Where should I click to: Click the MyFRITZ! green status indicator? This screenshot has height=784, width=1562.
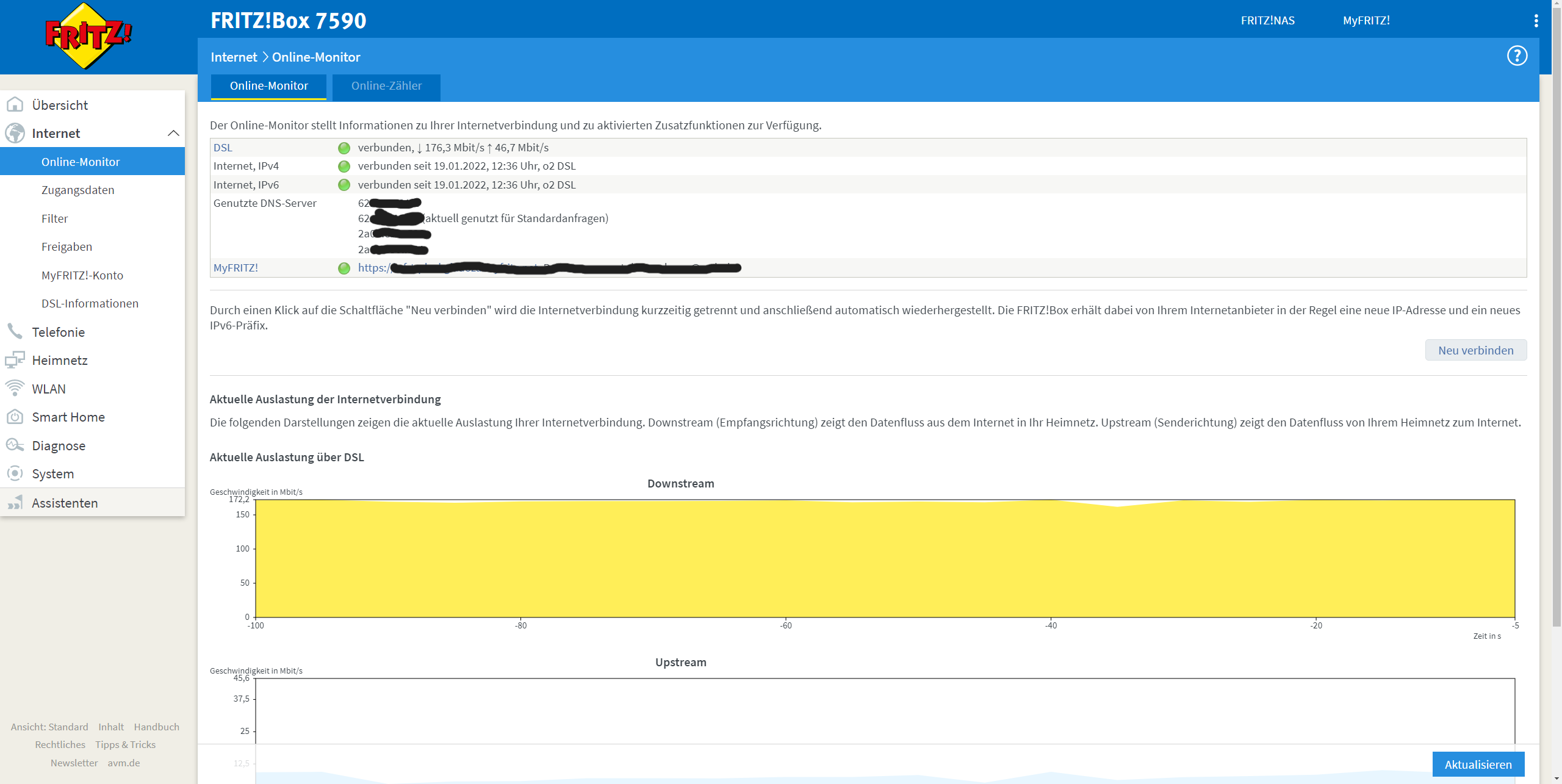(344, 268)
